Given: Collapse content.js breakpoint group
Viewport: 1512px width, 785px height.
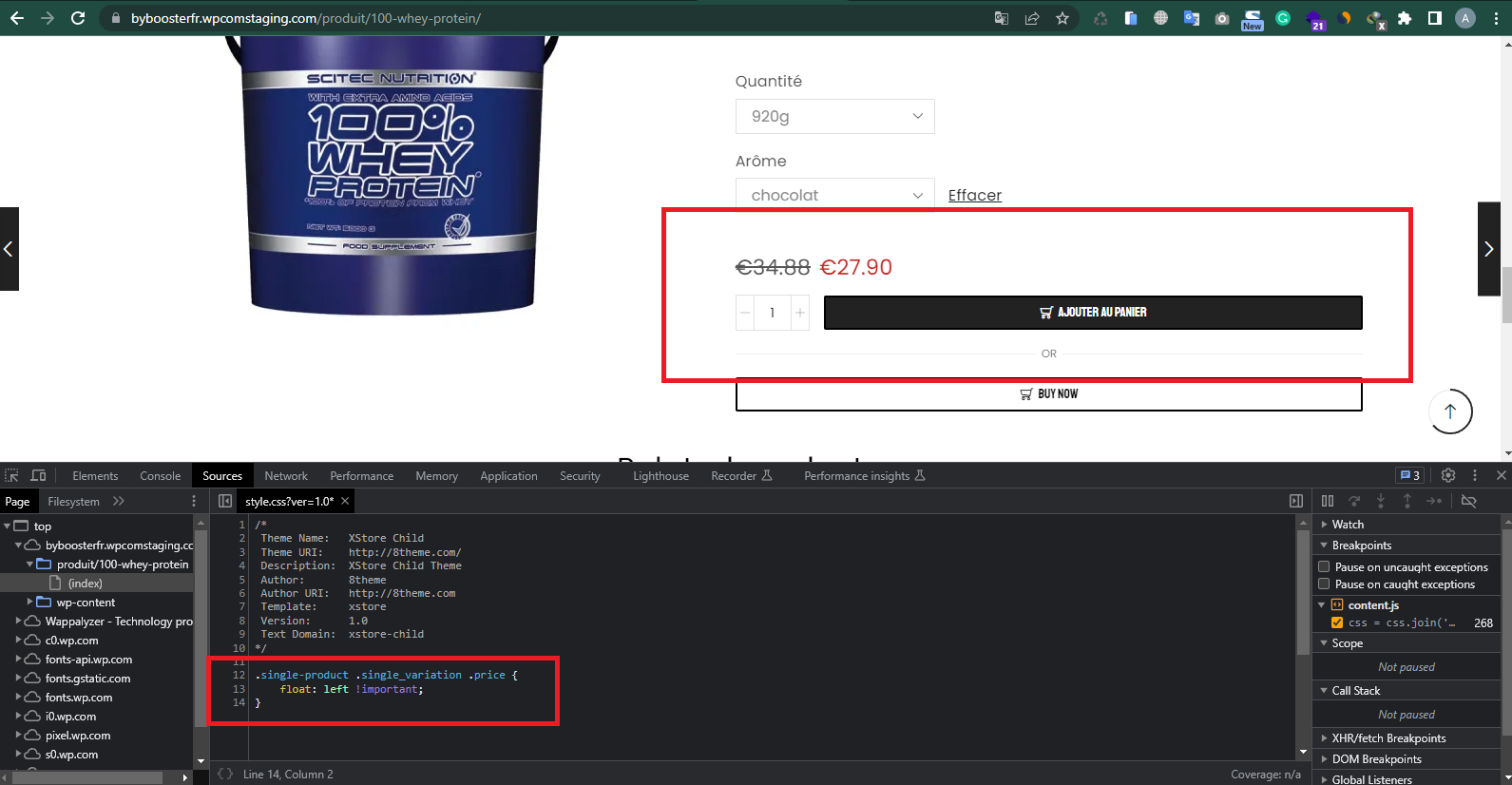Looking at the screenshot, I should [x=1321, y=604].
